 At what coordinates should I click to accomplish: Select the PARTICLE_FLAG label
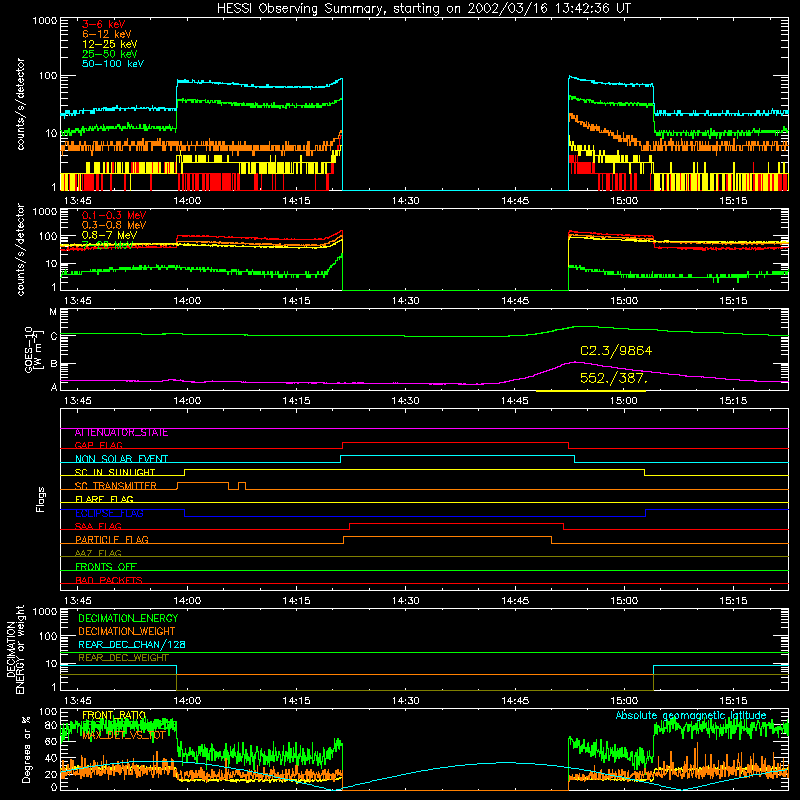112,540
